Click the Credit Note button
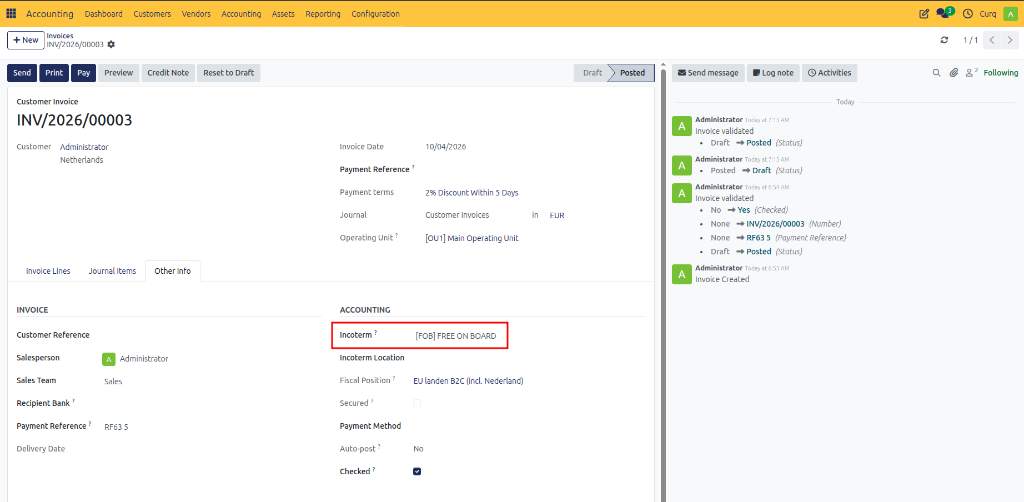The width and height of the screenshot is (1024, 502). click(168, 73)
